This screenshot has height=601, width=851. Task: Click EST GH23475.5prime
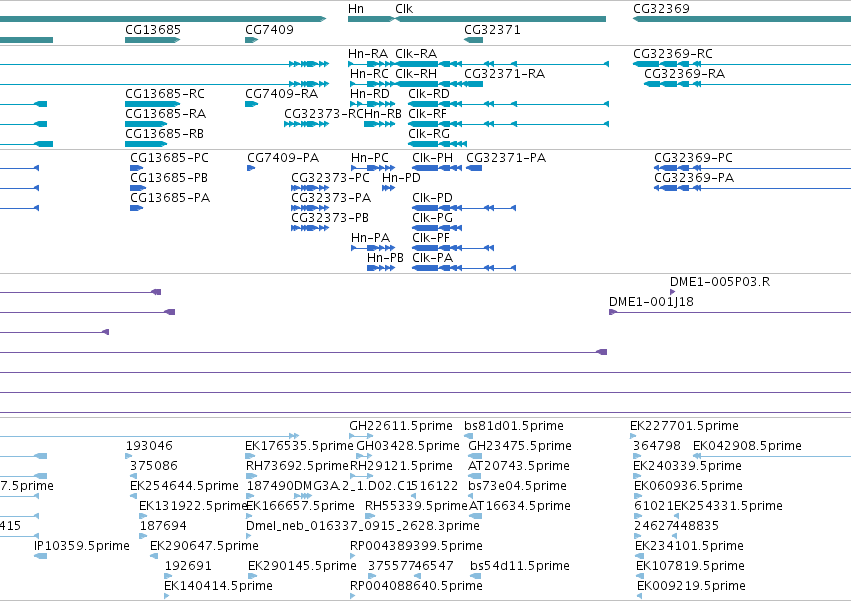pyautogui.click(x=475, y=456)
